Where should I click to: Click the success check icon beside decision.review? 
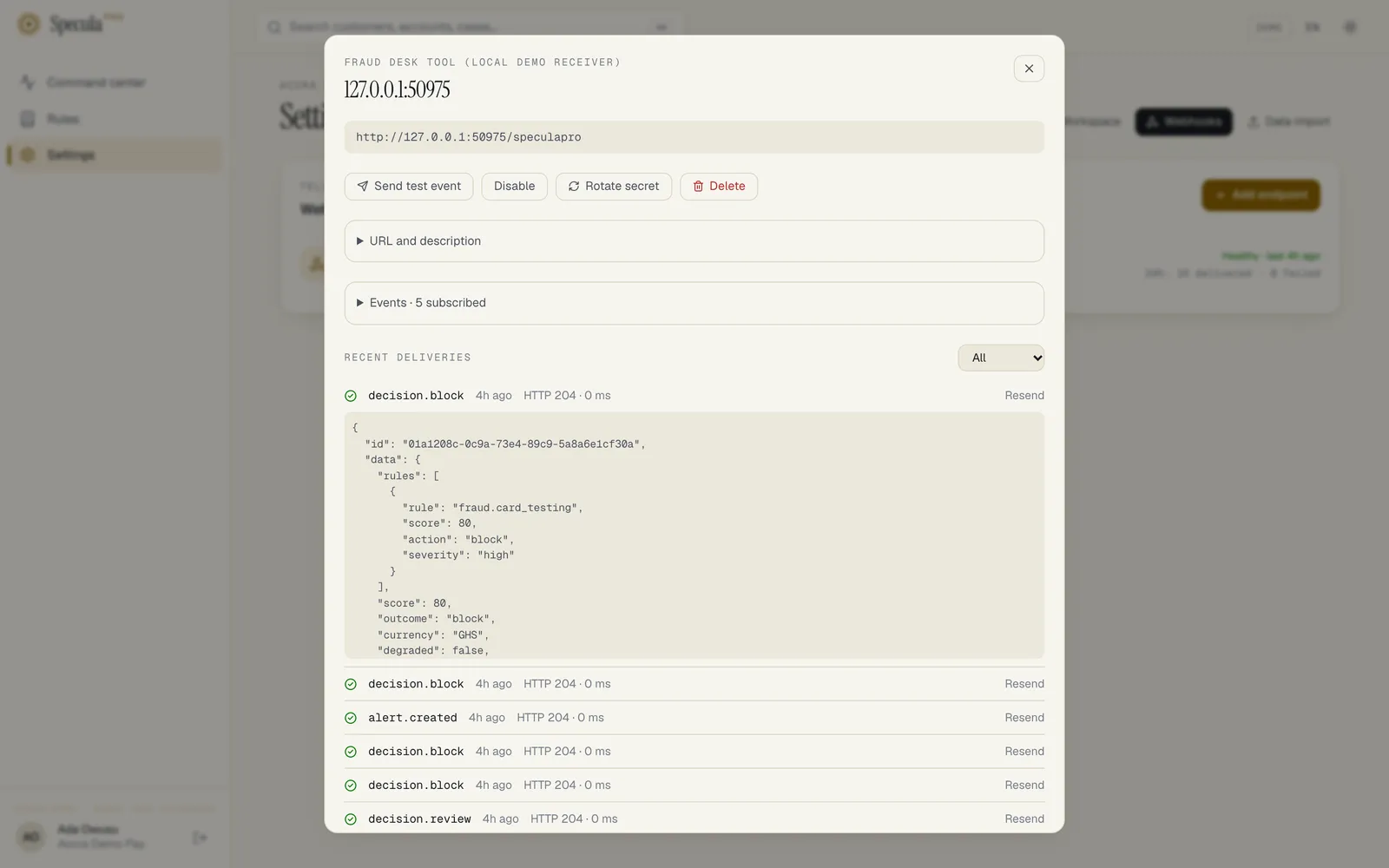(x=351, y=819)
